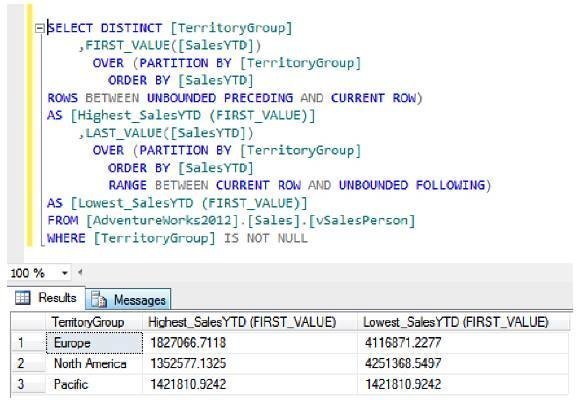The image size is (580, 400).
Task: Select row 3 header in results grid
Action: click(28, 384)
